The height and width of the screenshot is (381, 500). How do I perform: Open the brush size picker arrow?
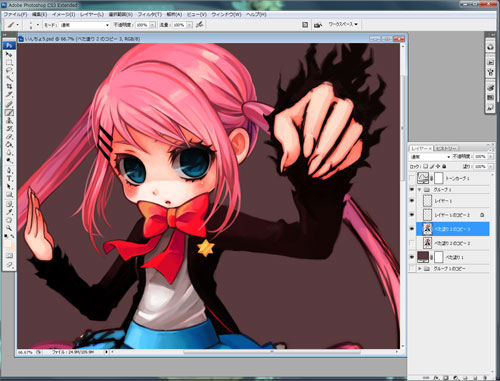click(38, 25)
